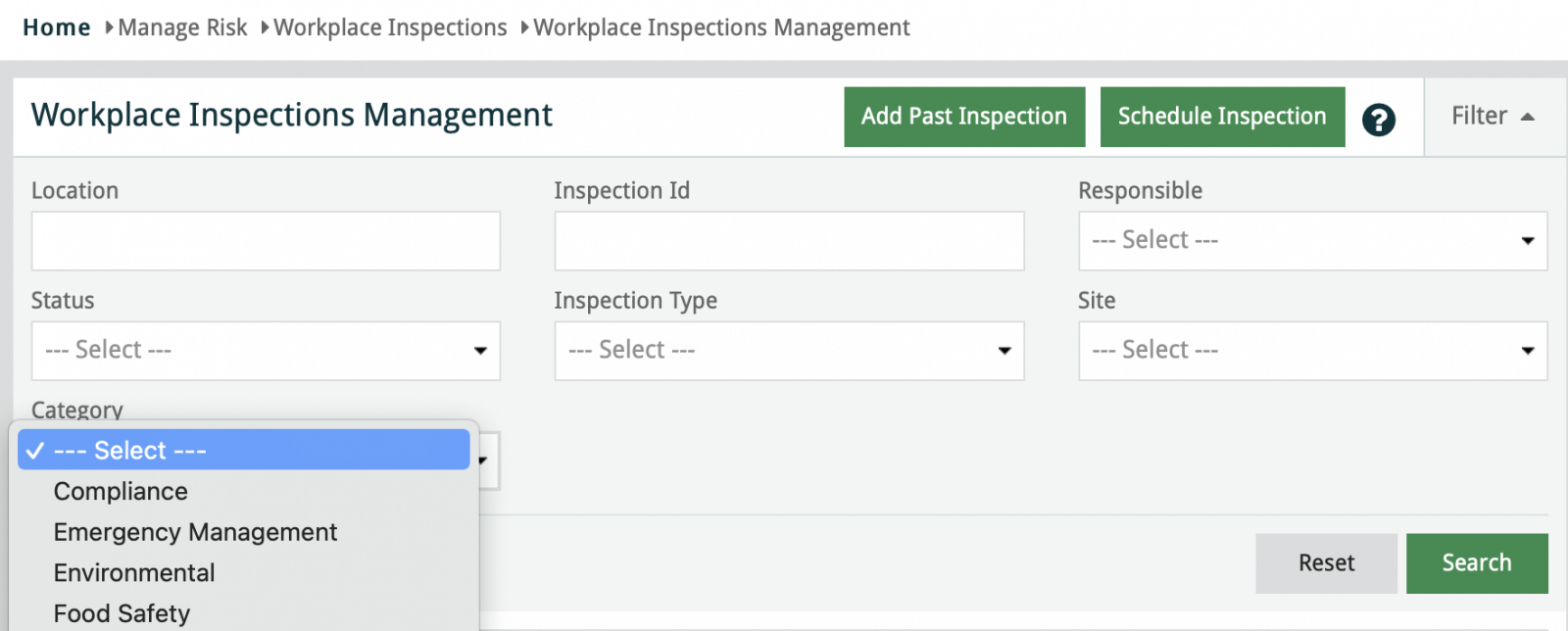Viewport: 1568px width, 631px height.
Task: Focus the Inspection Id text field
Action: pos(789,241)
